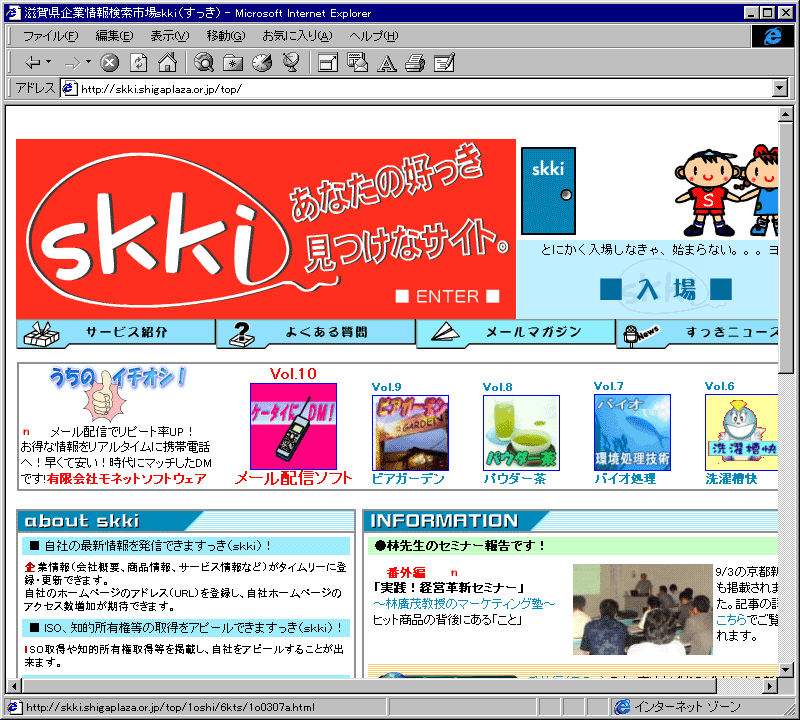800x720 pixels.
Task: Click the Font size A icon
Action: point(387,63)
